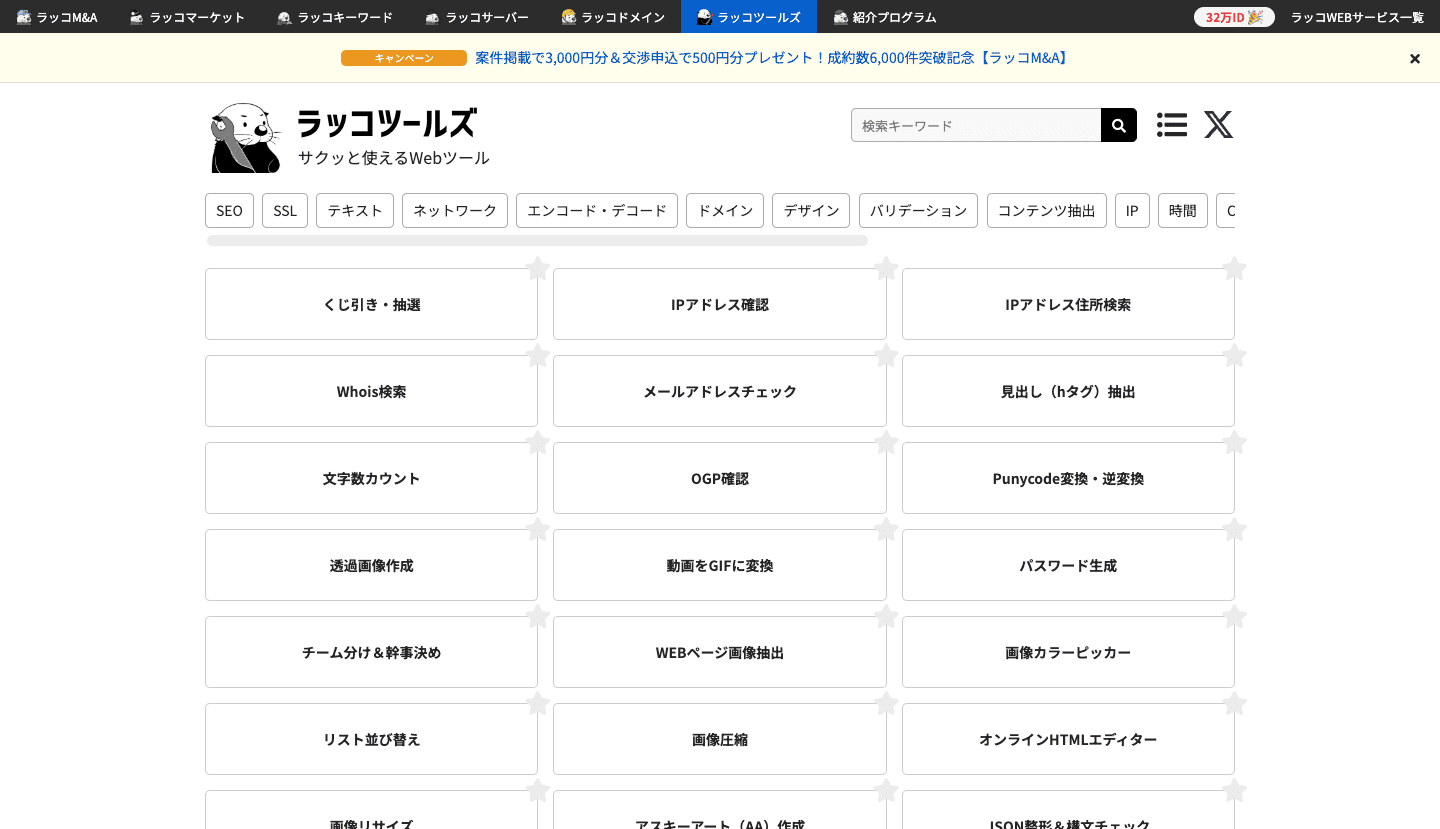Open the ラッコキーワード menu item

[x=334, y=16]
